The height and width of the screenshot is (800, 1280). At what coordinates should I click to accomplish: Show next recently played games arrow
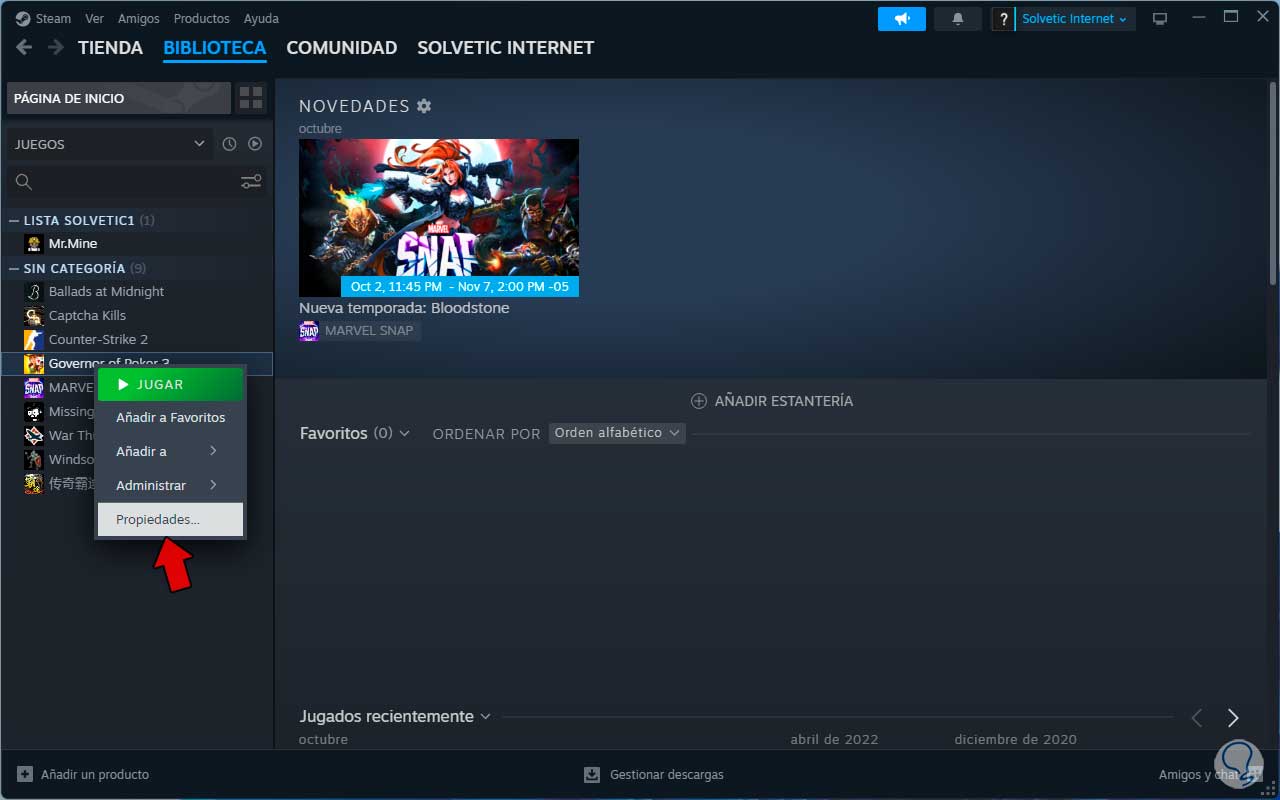[1233, 717]
